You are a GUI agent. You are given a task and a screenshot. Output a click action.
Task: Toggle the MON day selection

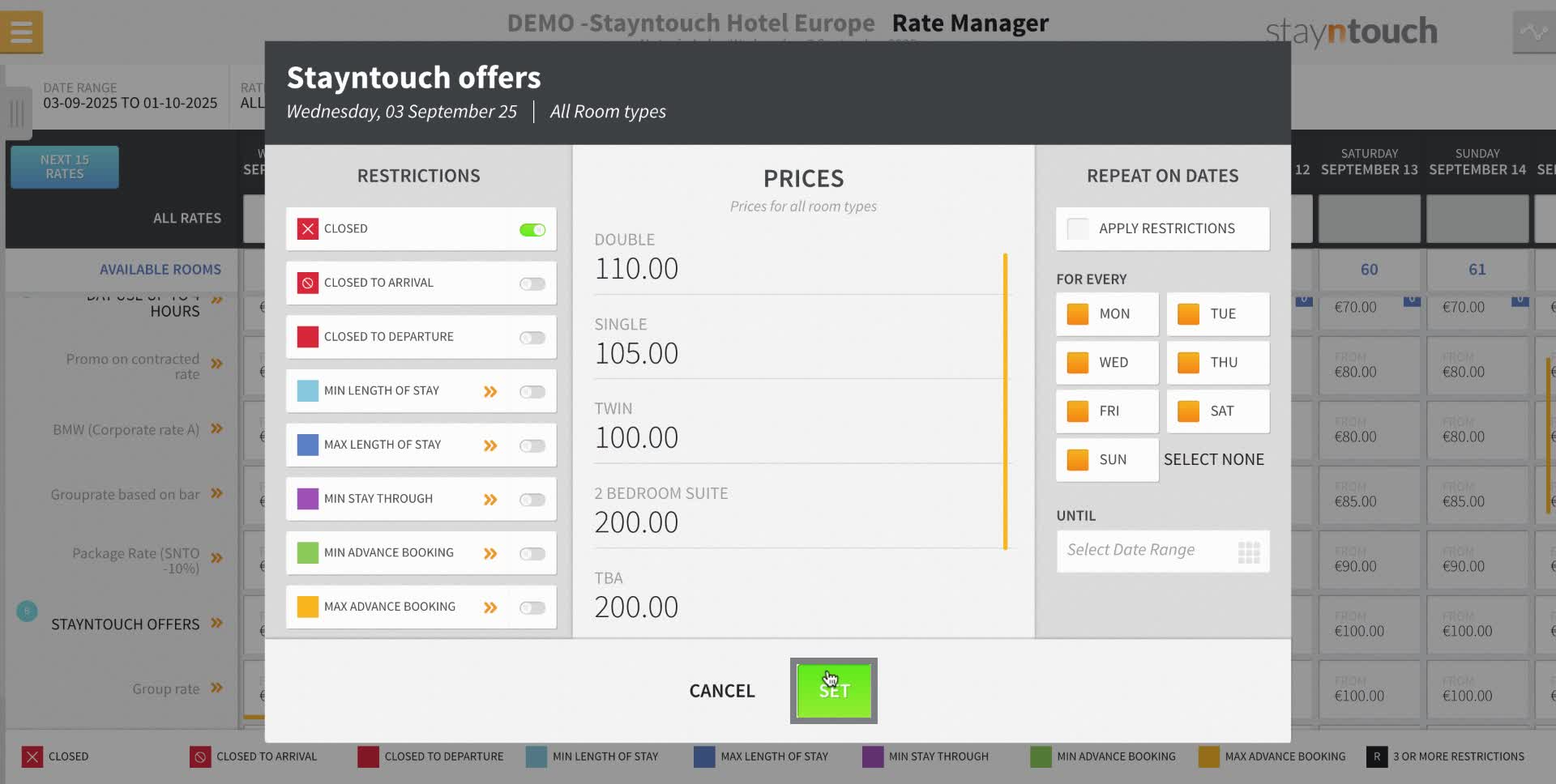pyautogui.click(x=1107, y=314)
